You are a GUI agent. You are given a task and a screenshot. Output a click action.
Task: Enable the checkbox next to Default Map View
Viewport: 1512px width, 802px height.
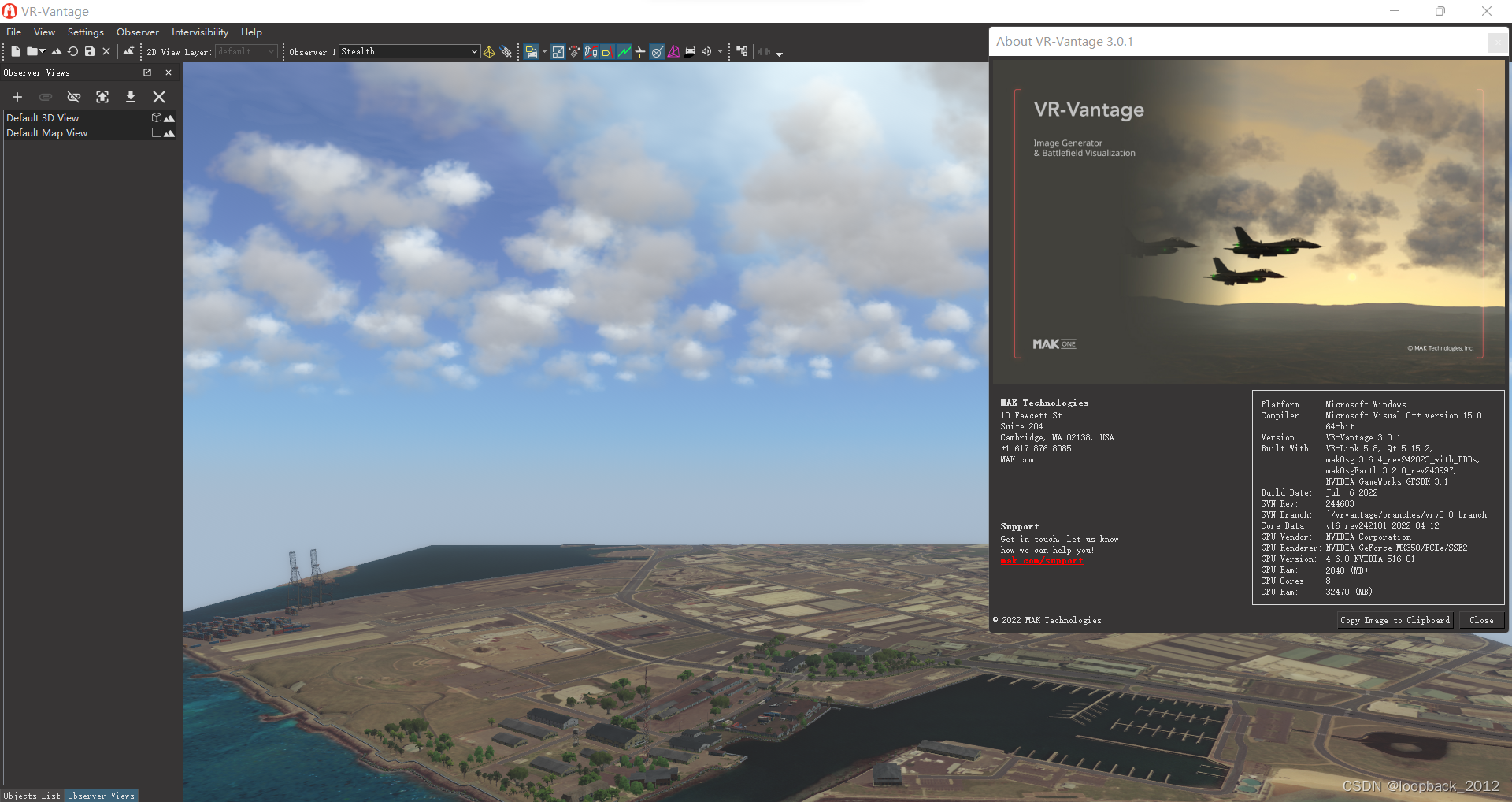pyautogui.click(x=155, y=132)
